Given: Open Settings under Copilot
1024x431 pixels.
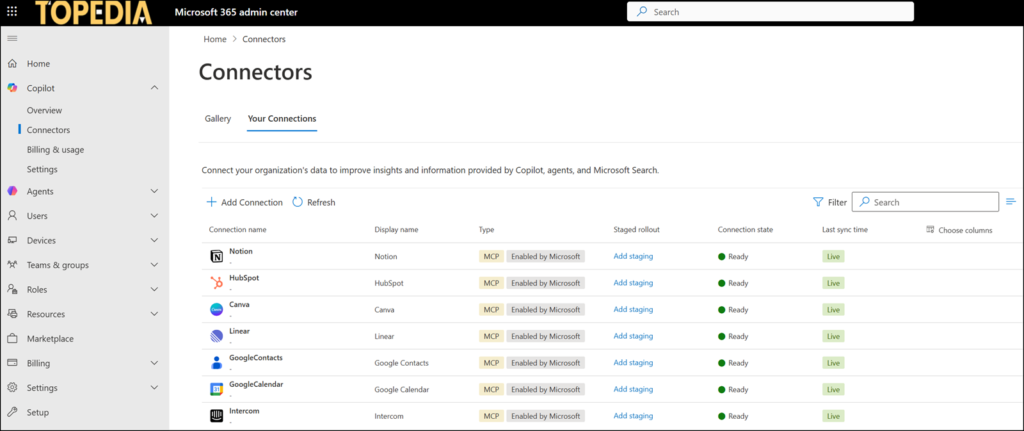Looking at the screenshot, I should tap(42, 169).
